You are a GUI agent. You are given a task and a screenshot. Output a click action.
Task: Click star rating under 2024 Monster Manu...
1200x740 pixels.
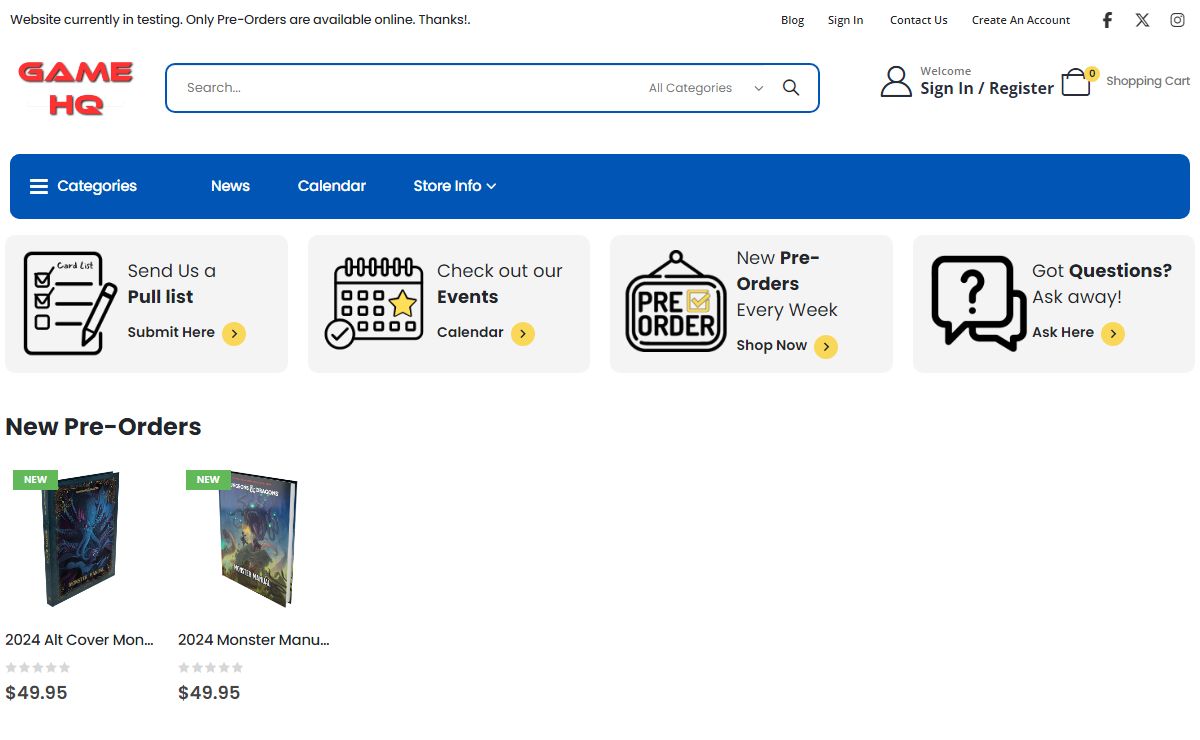pyautogui.click(x=211, y=667)
